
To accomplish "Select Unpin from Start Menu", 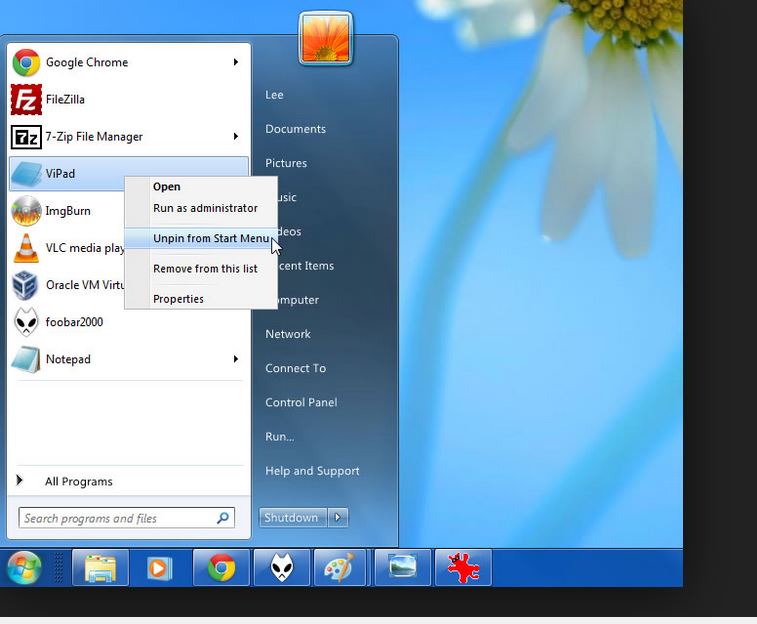I will coord(211,238).
